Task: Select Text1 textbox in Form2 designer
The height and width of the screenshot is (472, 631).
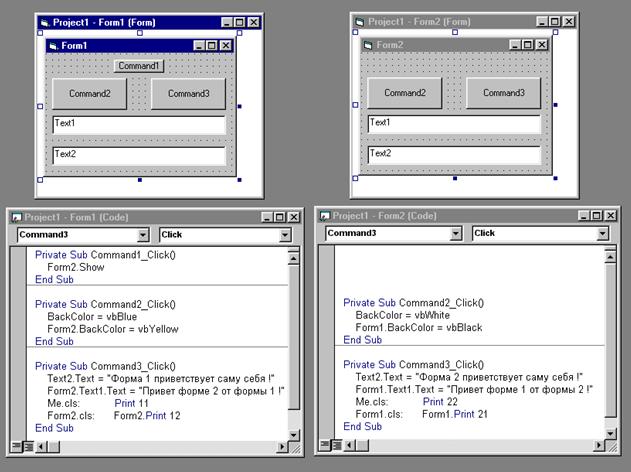Action: pos(454,124)
